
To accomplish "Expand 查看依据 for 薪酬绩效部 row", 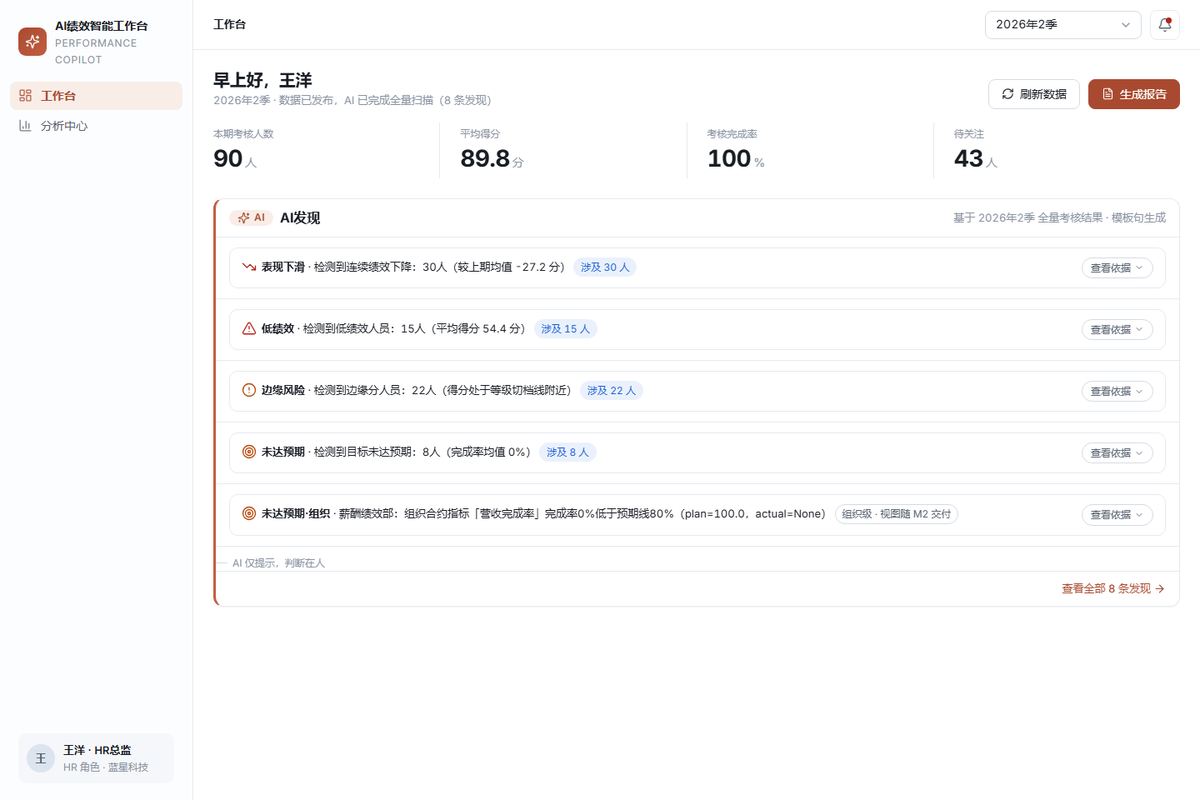I will [x=1117, y=515].
